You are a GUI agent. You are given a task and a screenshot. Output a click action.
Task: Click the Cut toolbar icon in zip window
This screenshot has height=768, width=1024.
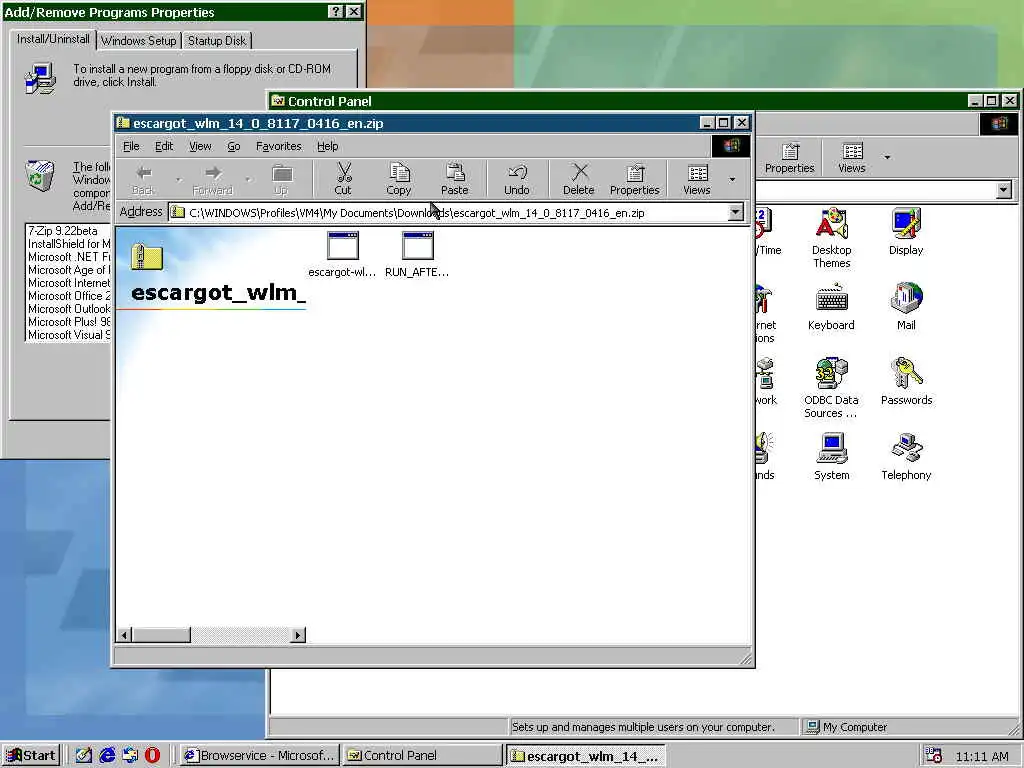[x=343, y=179]
